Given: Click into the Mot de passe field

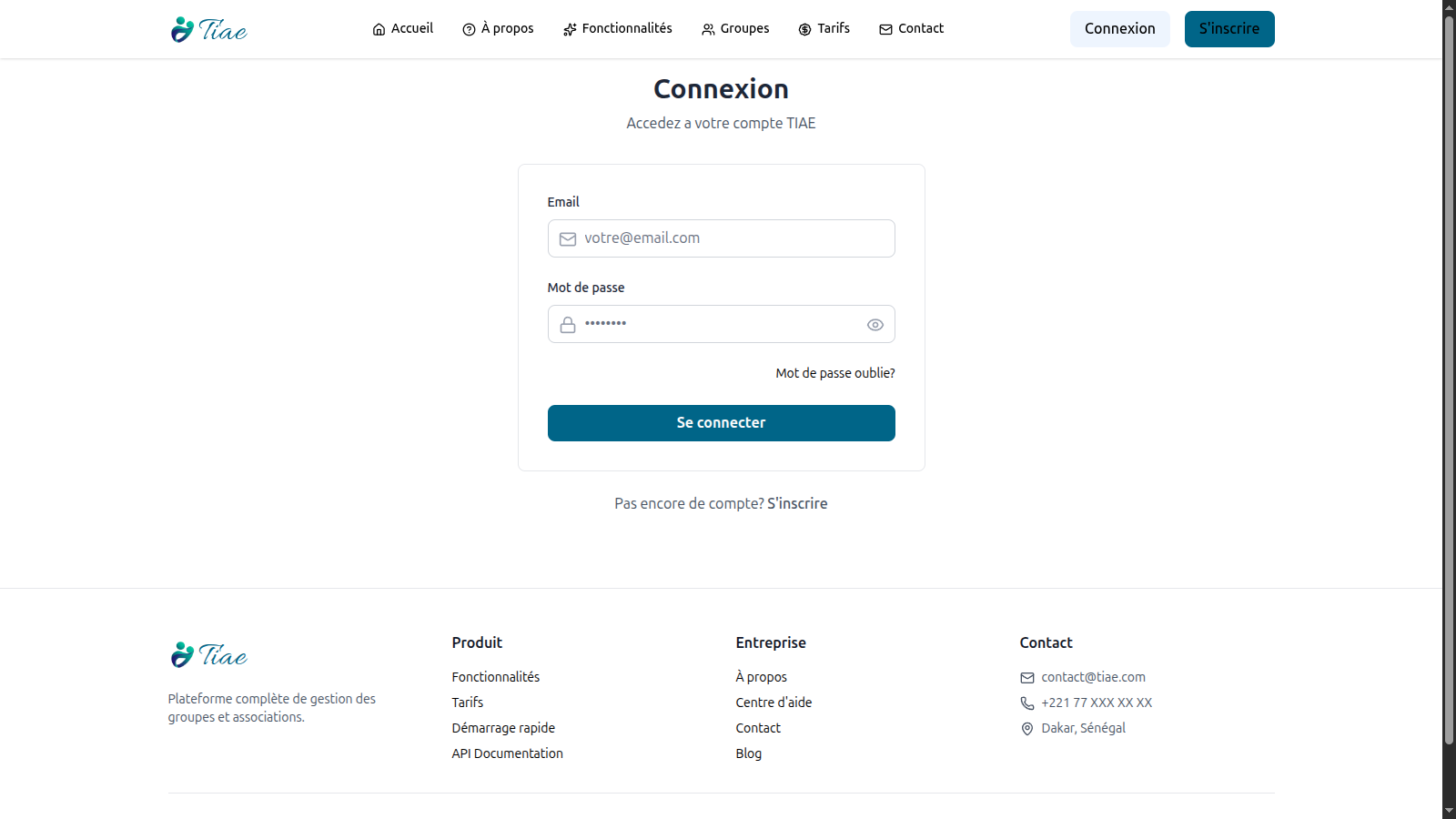Looking at the screenshot, I should [719, 324].
